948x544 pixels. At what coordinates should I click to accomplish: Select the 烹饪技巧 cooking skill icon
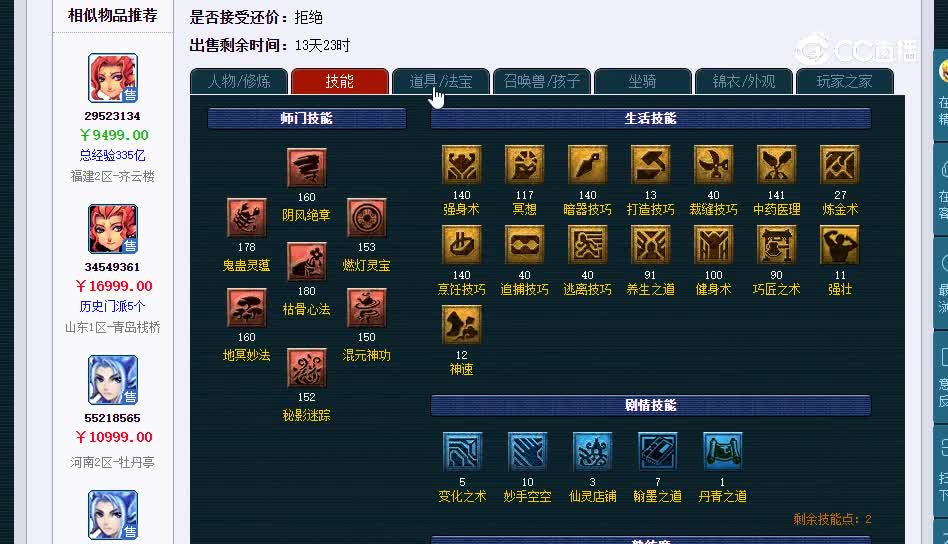[x=461, y=244]
